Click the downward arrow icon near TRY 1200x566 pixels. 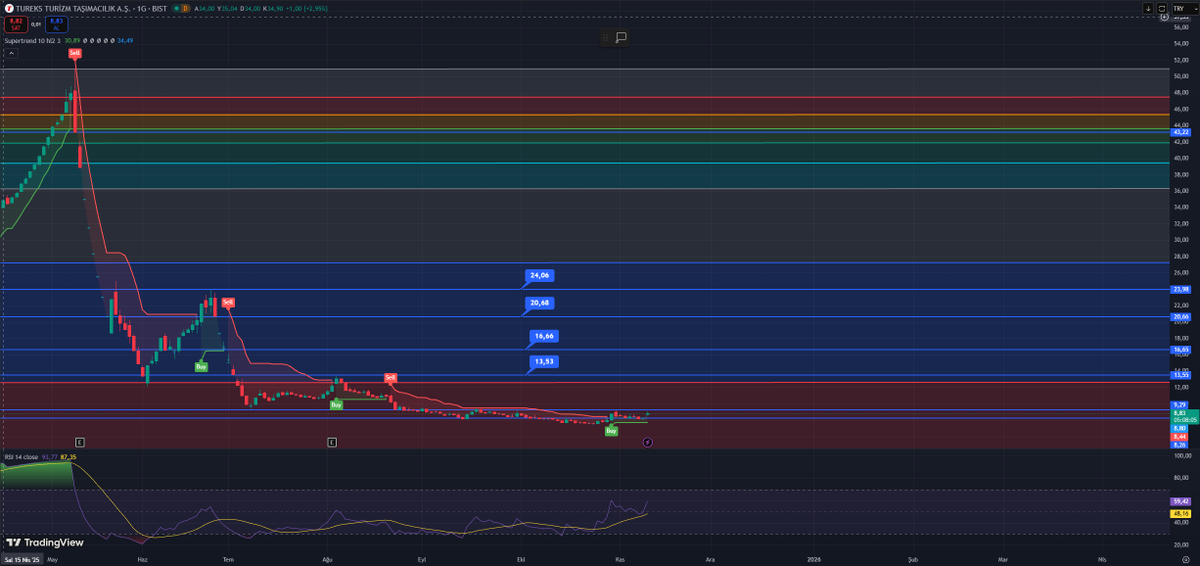(x=1148, y=8)
